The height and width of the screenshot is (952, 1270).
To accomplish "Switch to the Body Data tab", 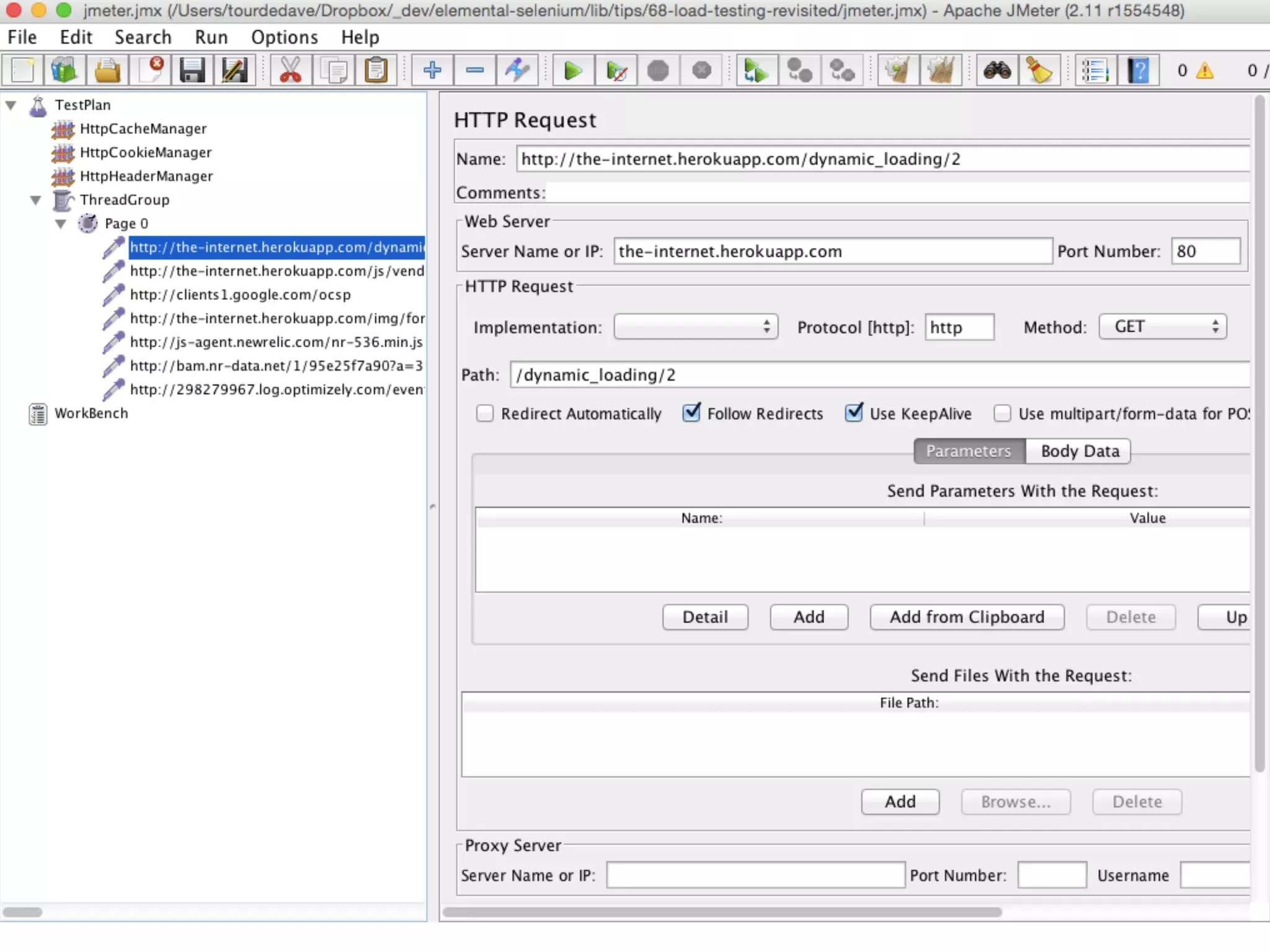I will [x=1079, y=451].
